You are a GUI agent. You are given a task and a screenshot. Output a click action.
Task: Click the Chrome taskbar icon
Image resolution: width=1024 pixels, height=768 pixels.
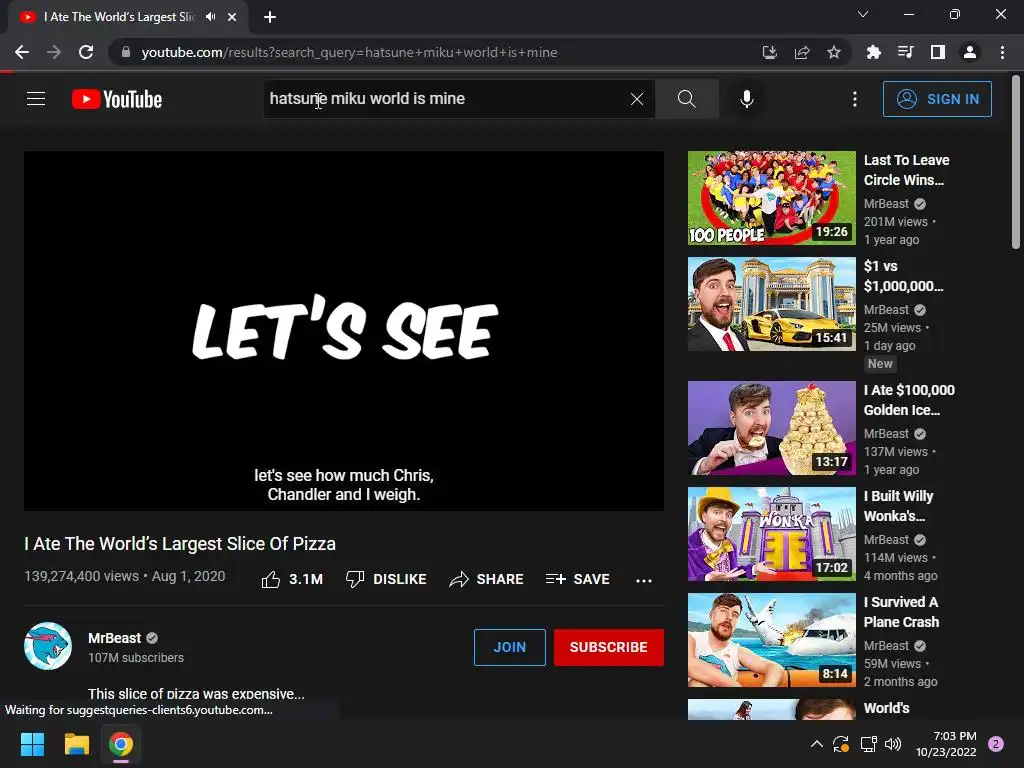[x=121, y=744]
